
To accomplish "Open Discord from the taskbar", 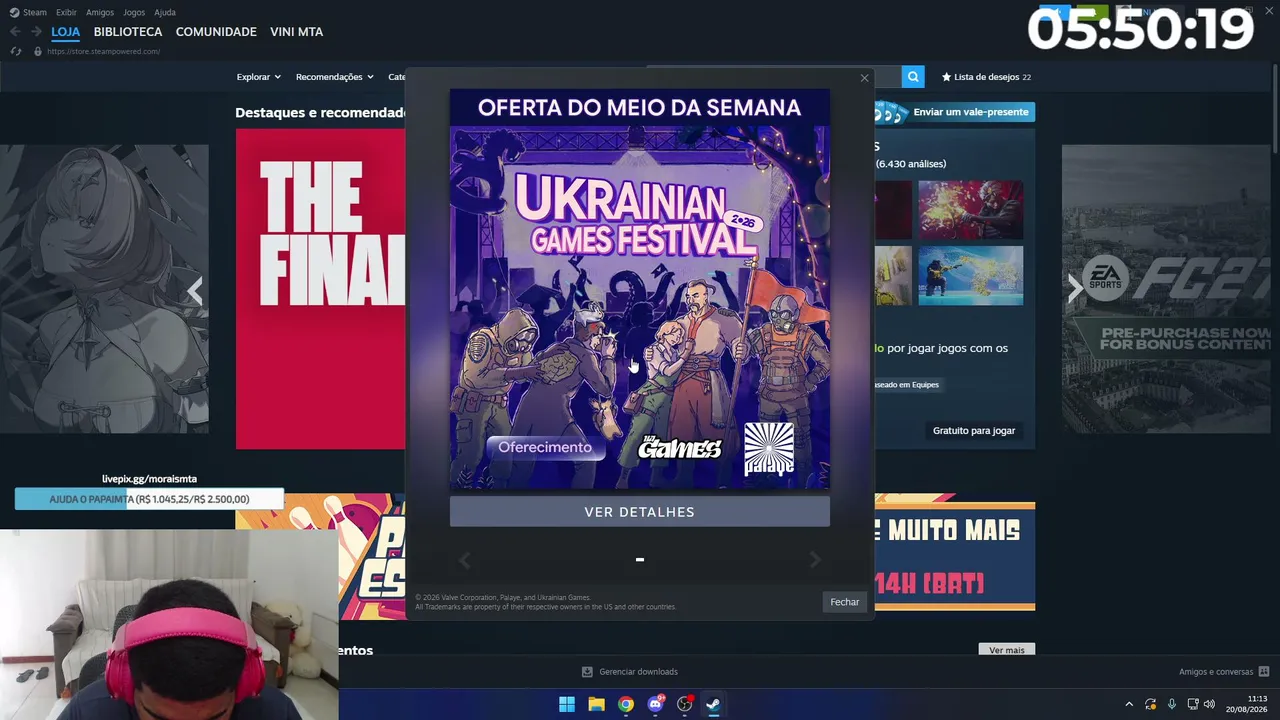I will tap(655, 704).
